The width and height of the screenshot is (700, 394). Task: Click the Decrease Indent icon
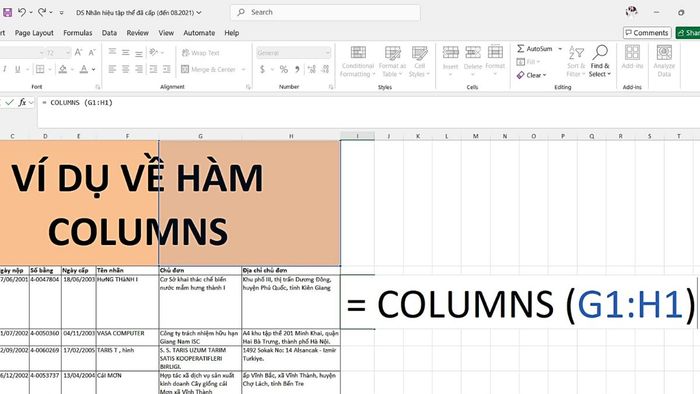coord(153,69)
